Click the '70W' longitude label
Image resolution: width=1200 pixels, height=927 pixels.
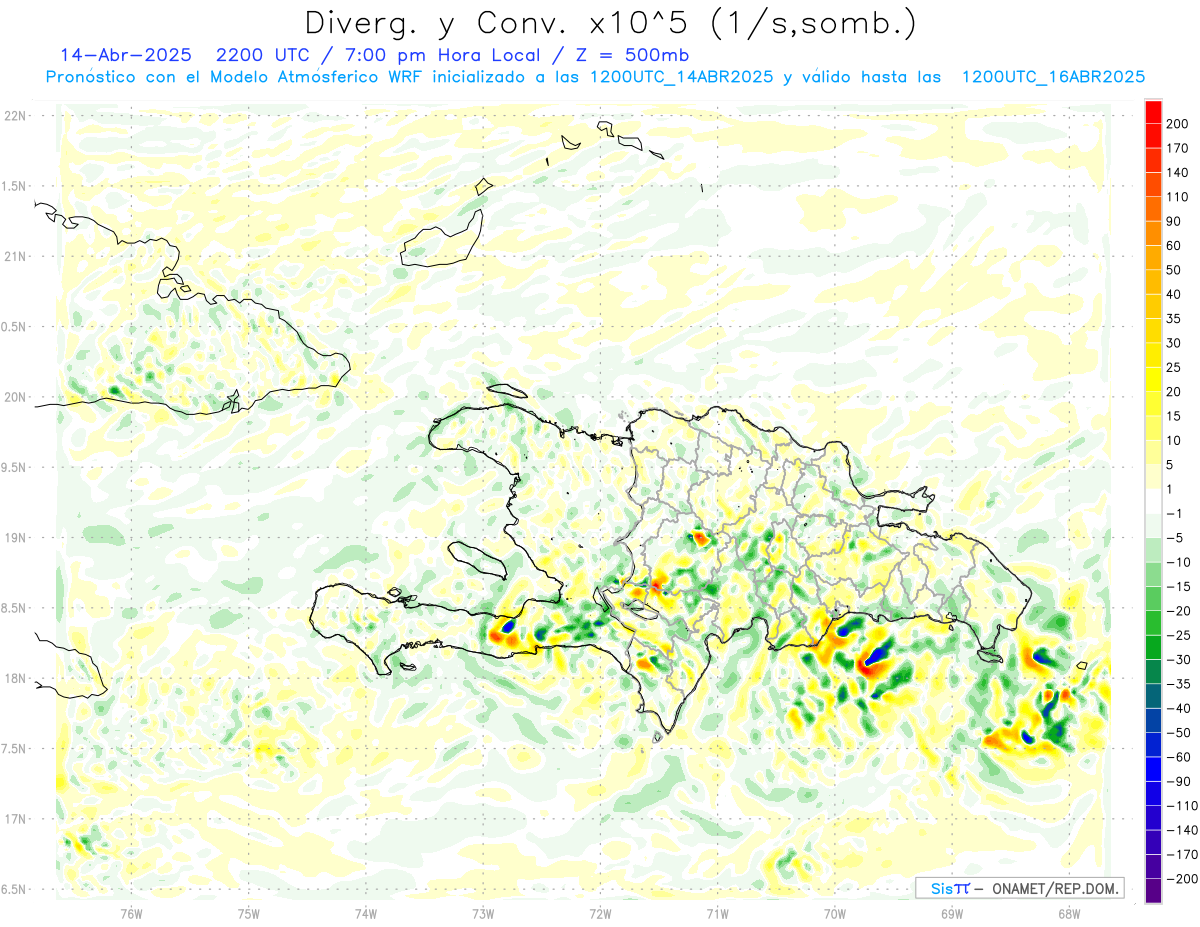(834, 913)
